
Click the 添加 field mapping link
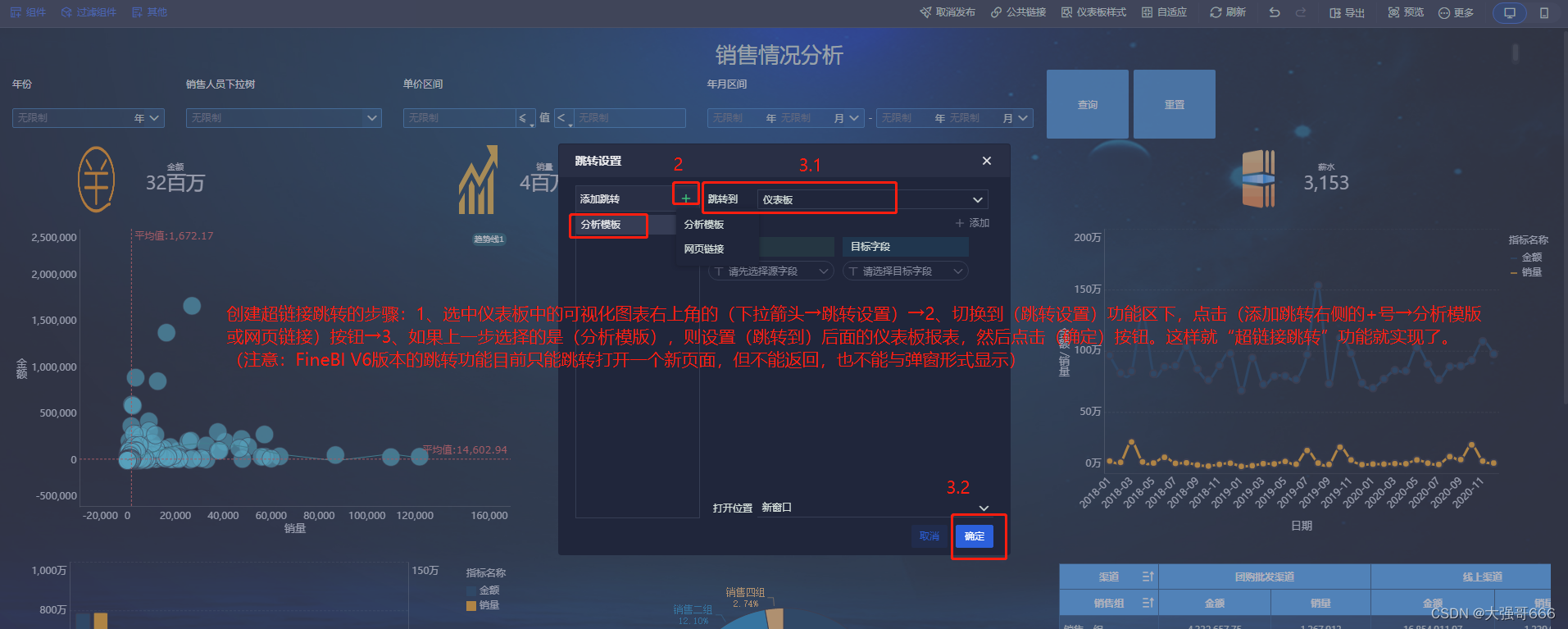click(x=972, y=223)
